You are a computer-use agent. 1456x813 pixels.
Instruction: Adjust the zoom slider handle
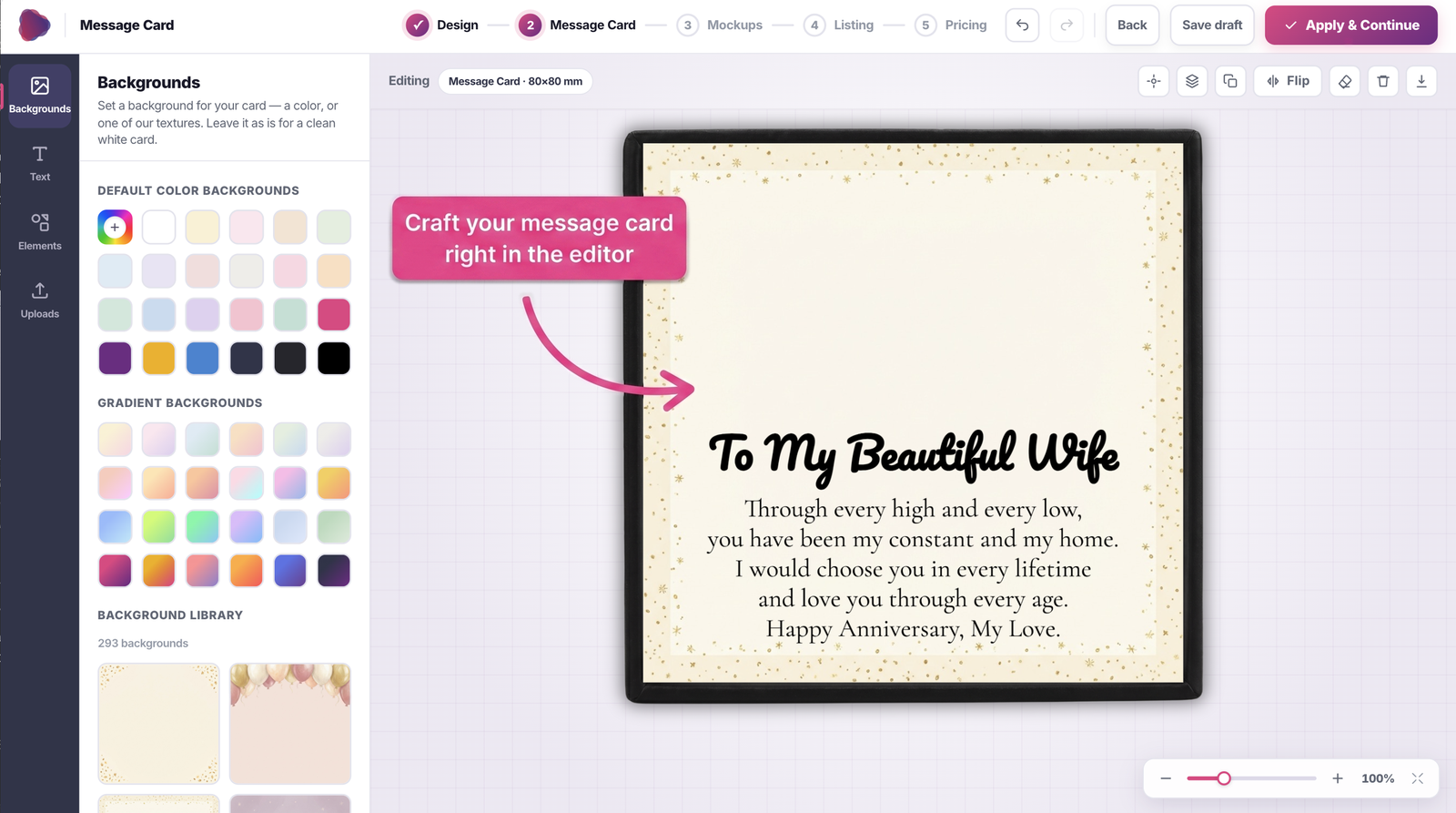pos(1224,778)
